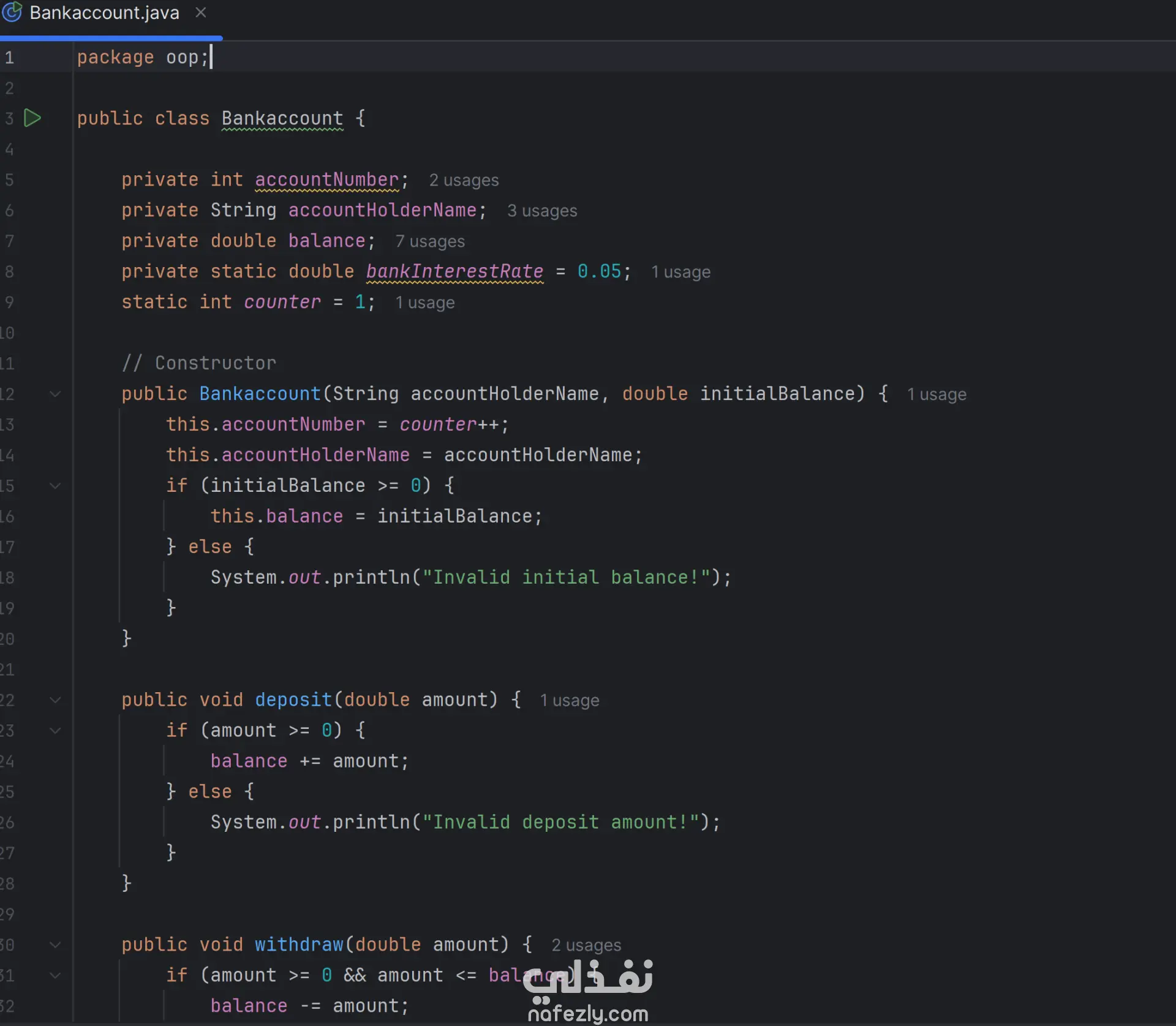Image resolution: width=1176 pixels, height=1026 pixels.
Task: Click the Java class icon on the file tab
Action: tap(12, 12)
